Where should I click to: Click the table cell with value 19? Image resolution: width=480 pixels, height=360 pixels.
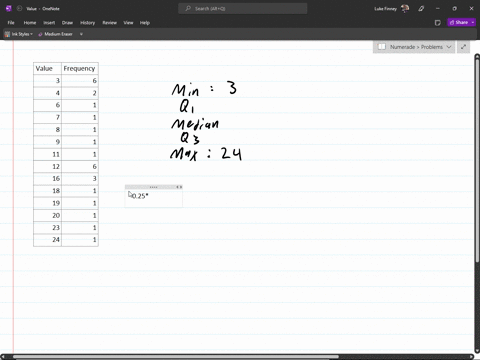(47, 203)
